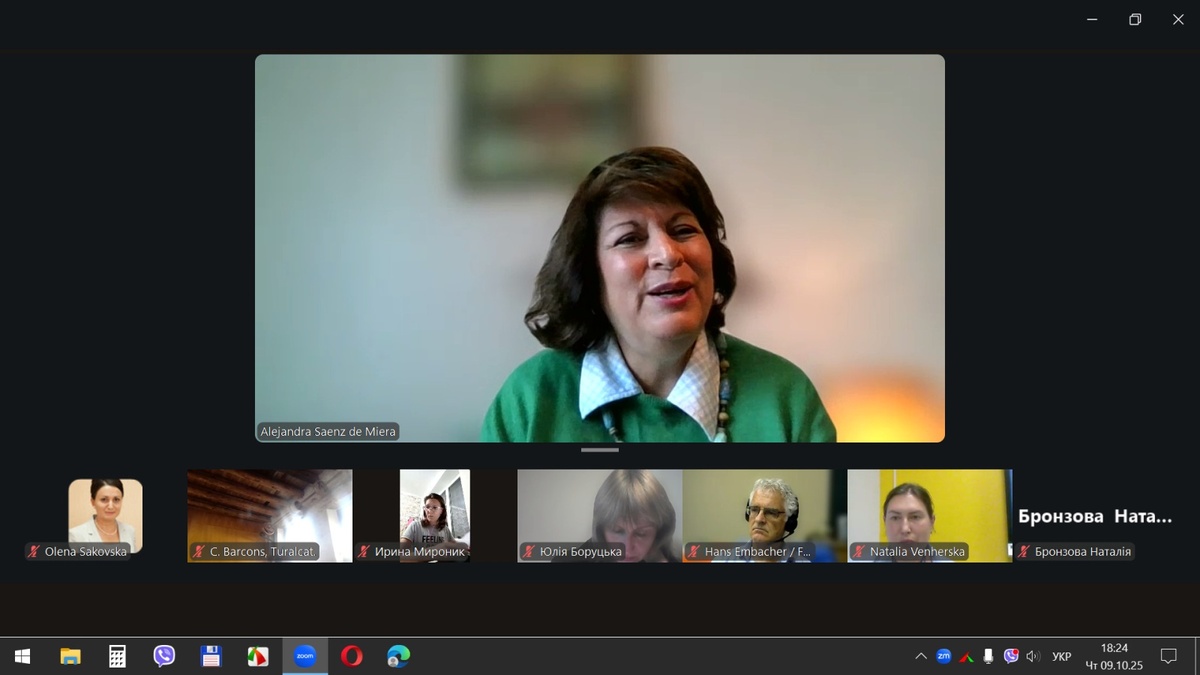Open the Windows notification center
Image resolution: width=1200 pixels, height=675 pixels.
click(x=1168, y=656)
